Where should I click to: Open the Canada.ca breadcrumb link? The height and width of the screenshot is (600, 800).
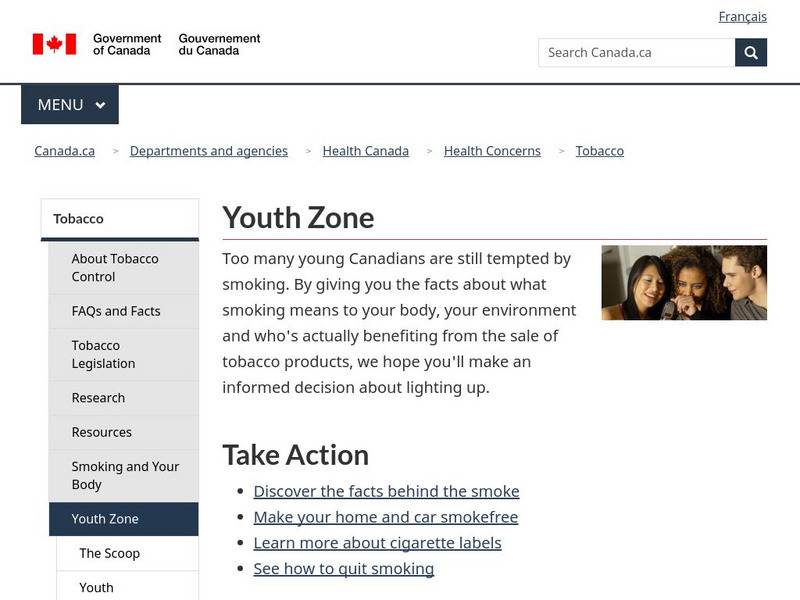click(x=65, y=151)
